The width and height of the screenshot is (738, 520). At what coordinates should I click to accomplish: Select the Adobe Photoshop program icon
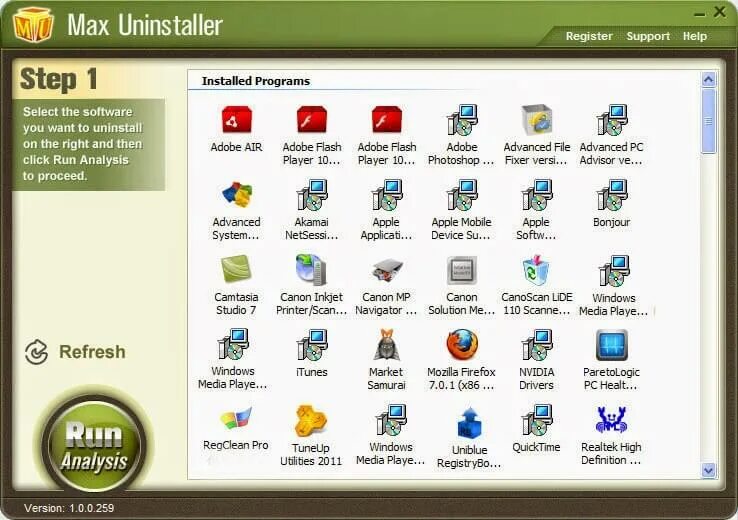461,136
